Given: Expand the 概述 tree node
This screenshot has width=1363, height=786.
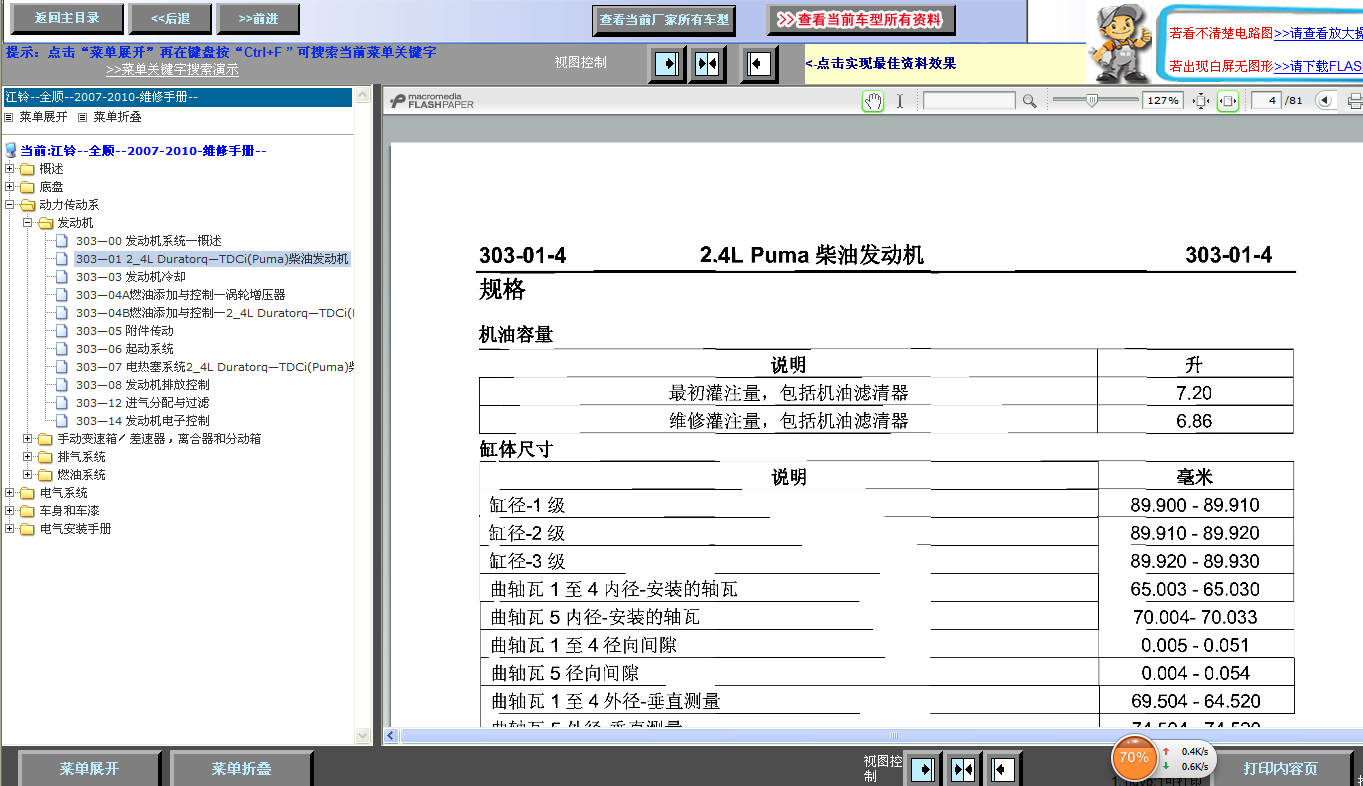Looking at the screenshot, I should 10,169.
